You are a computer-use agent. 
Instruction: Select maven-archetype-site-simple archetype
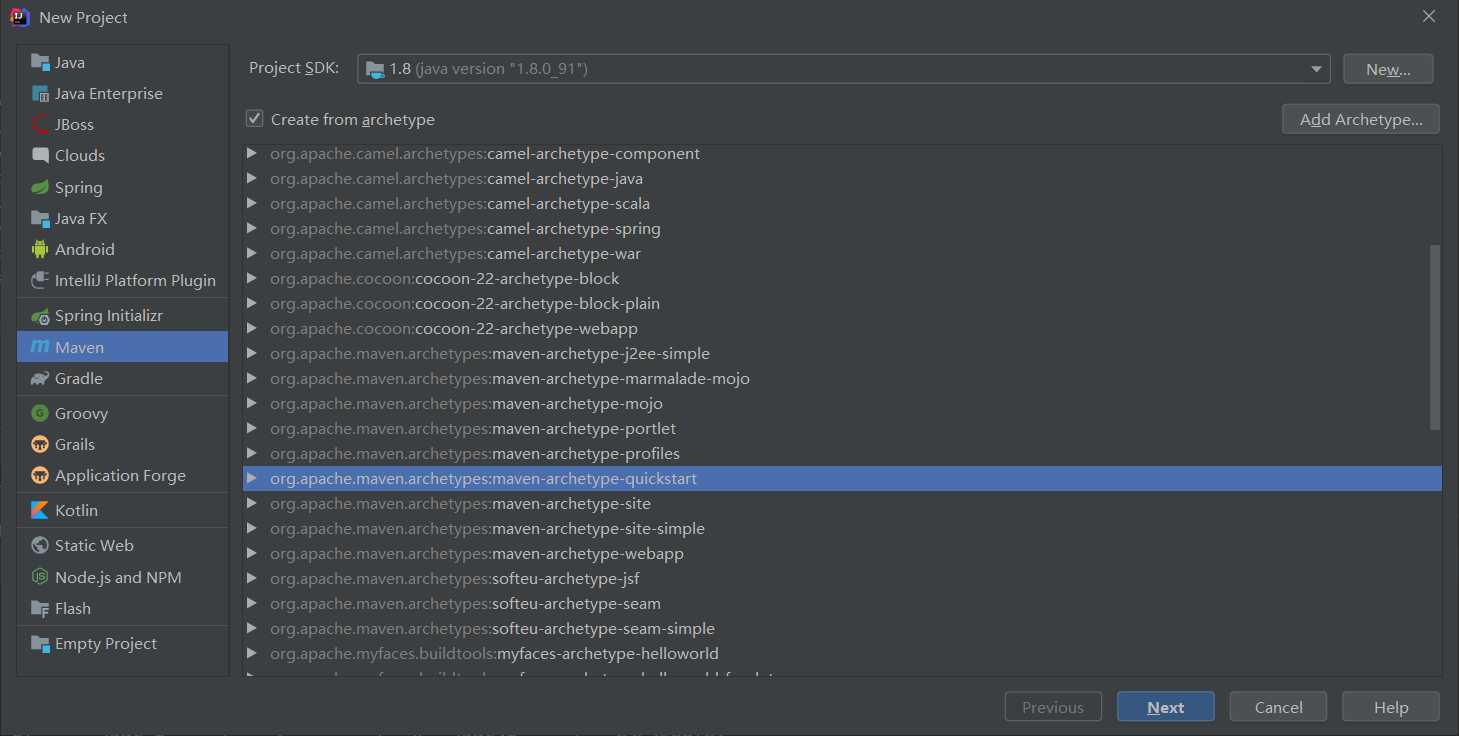coord(842,528)
